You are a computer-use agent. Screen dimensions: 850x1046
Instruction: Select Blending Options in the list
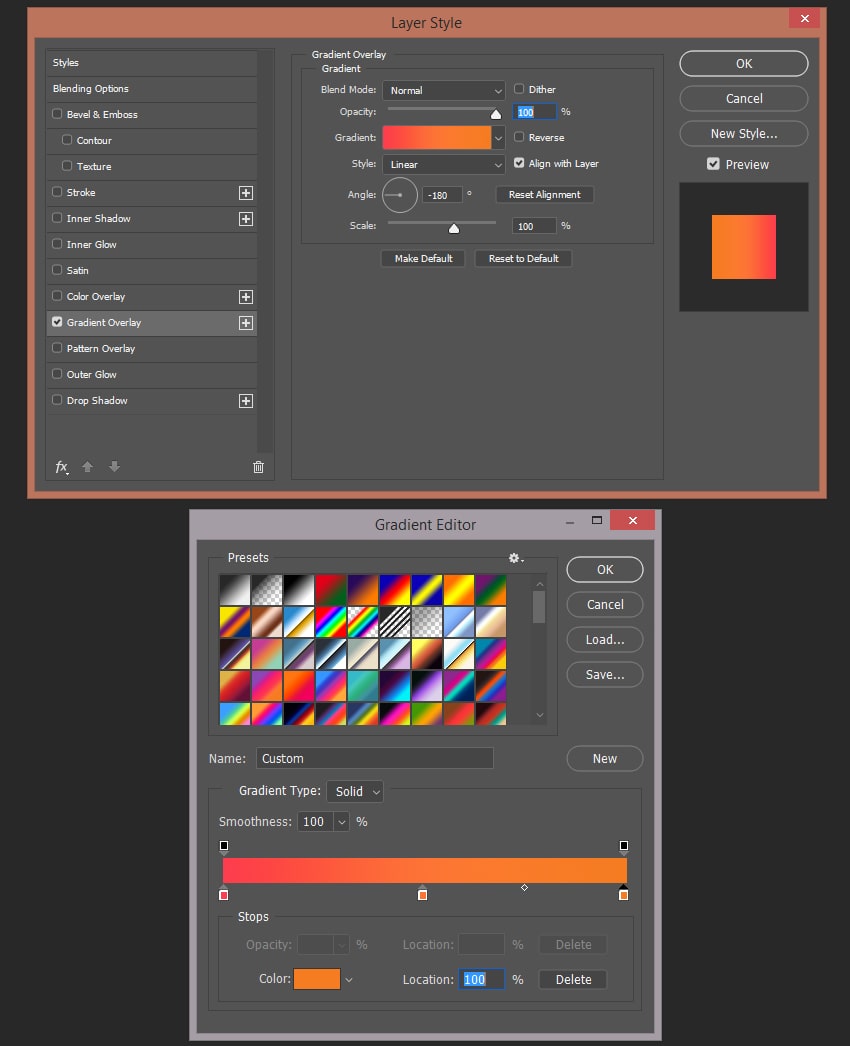[151, 89]
